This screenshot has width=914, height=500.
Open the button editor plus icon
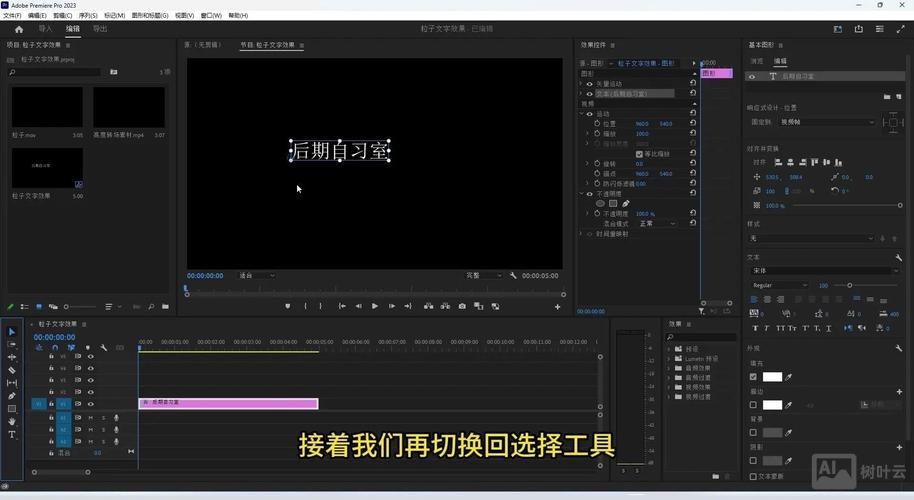[x=557, y=307]
